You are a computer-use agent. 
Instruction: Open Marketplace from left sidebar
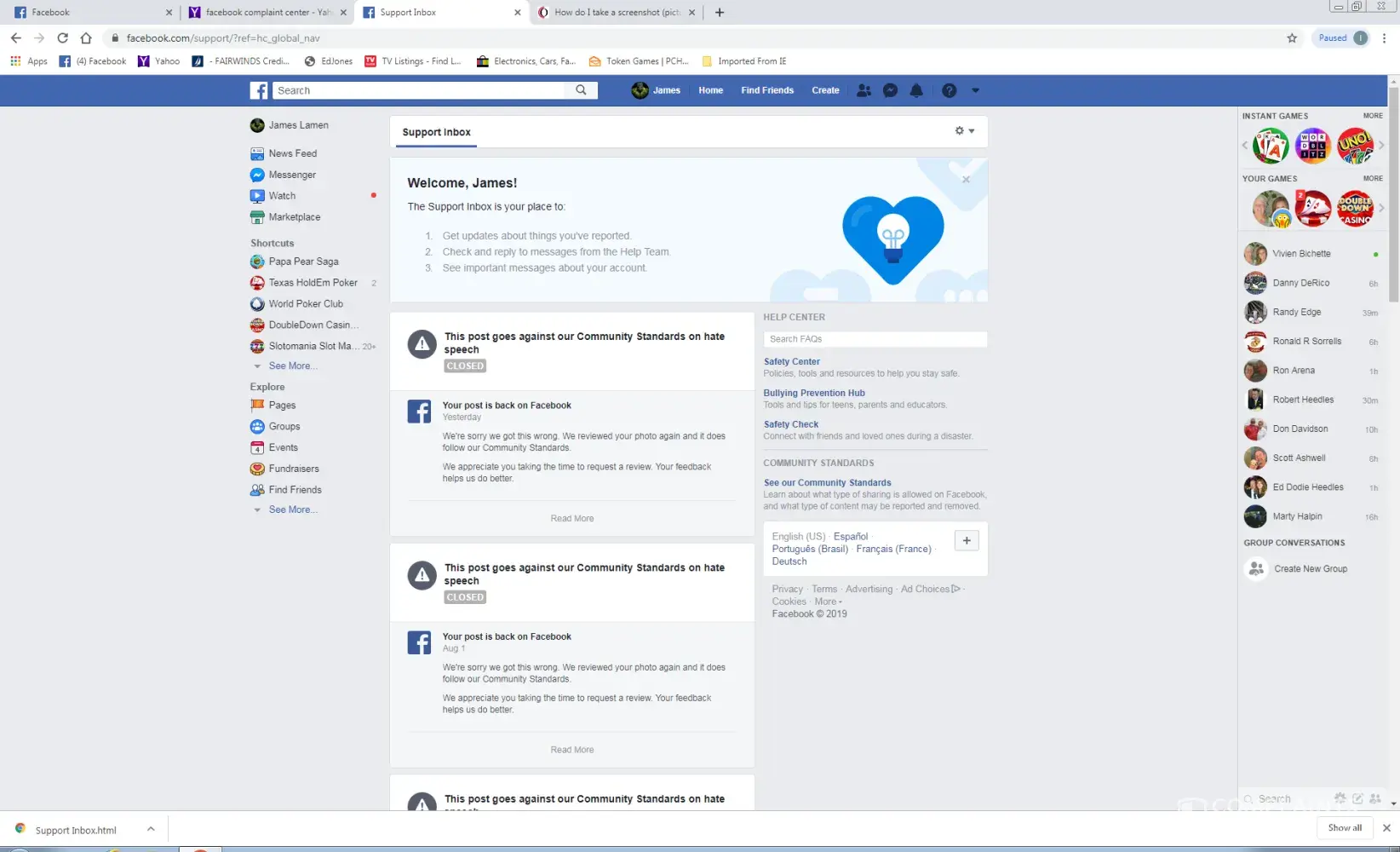point(294,217)
